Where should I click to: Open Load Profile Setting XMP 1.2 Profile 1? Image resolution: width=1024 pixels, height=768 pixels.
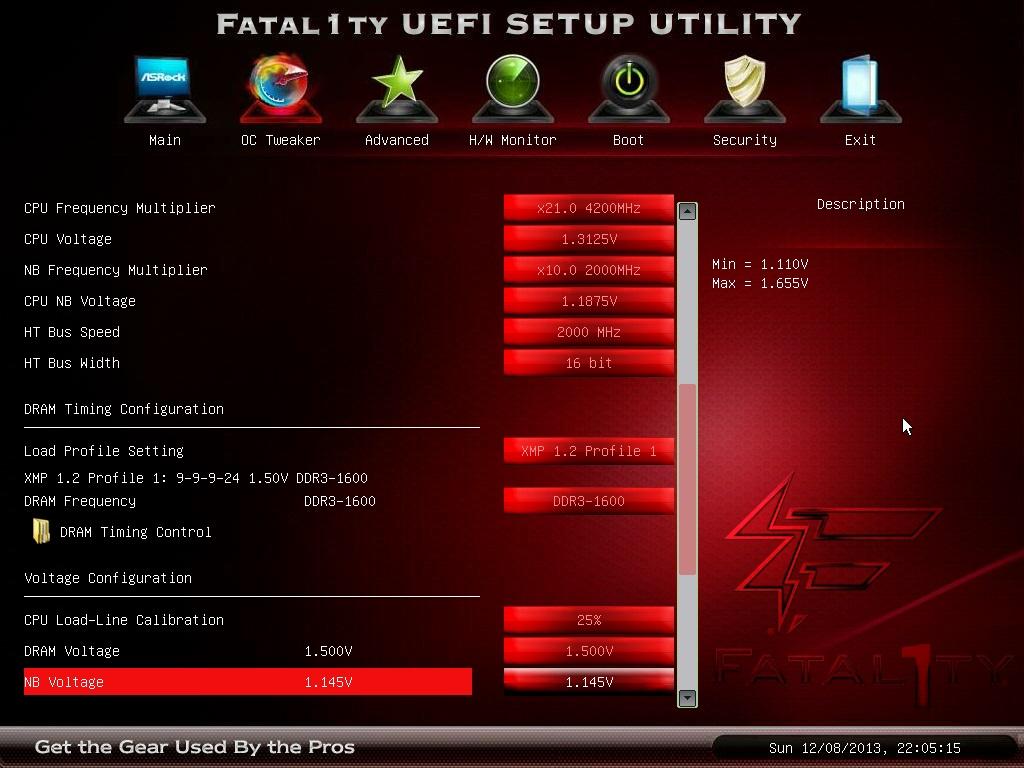(x=588, y=451)
